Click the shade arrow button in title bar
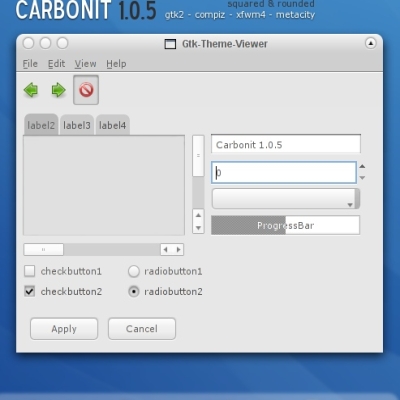 click(371, 43)
